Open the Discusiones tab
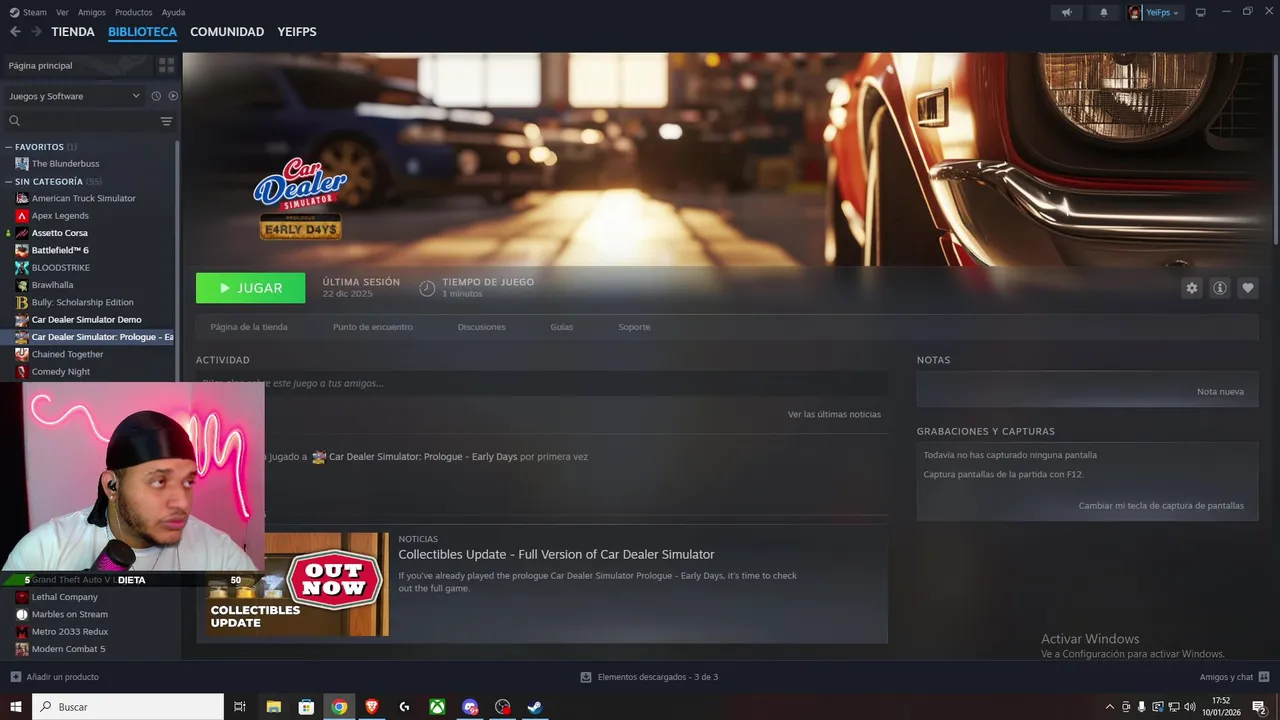The height and width of the screenshot is (720, 1280). [x=482, y=327]
